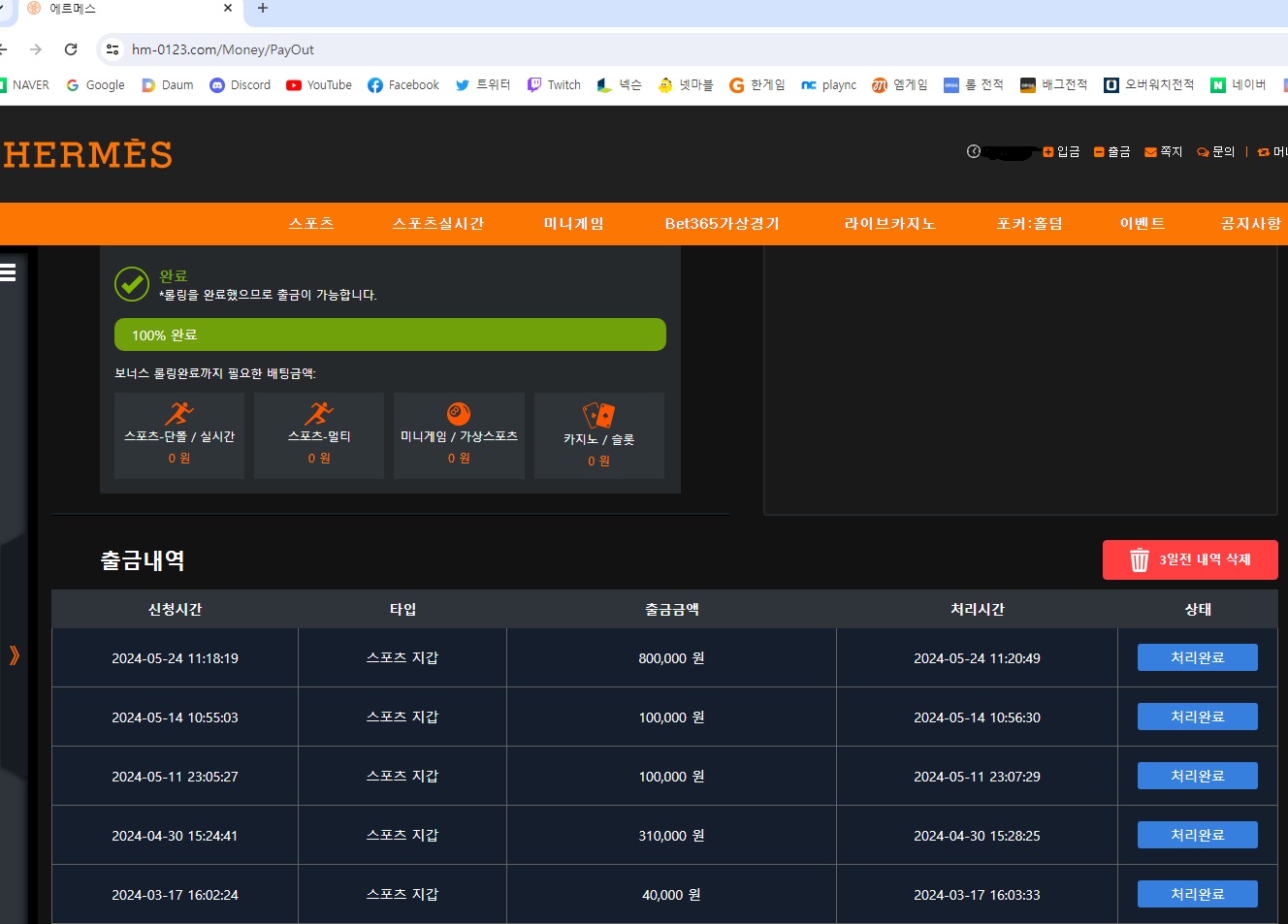This screenshot has height=924, width=1288.
Task: Open the 출금 withdrawal link in the header
Action: [x=1111, y=151]
